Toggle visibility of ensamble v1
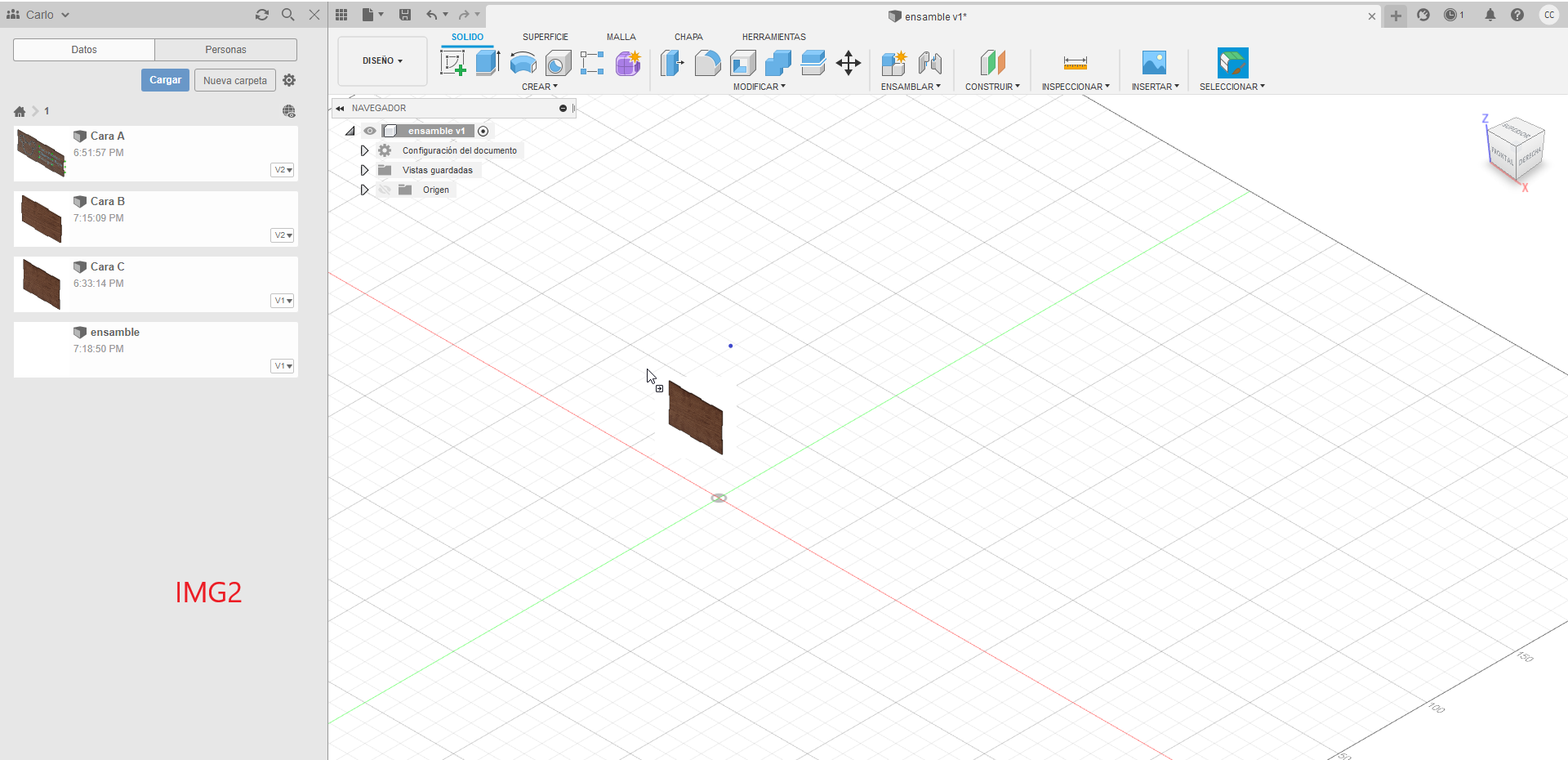The image size is (1568, 760). pos(370,131)
